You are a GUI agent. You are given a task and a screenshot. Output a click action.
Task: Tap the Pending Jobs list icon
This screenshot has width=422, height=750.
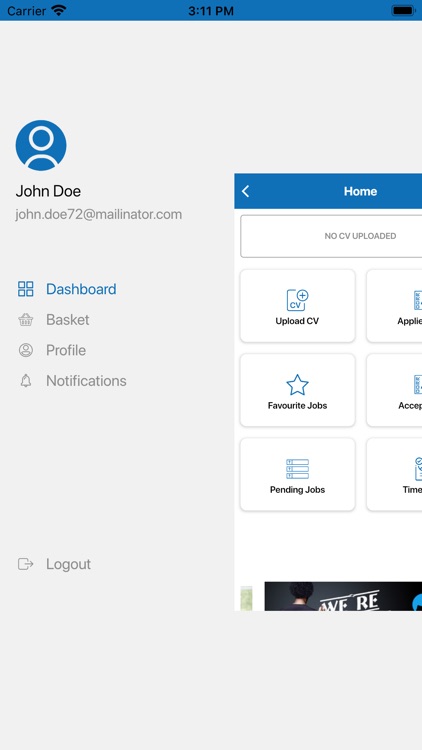(x=297, y=469)
